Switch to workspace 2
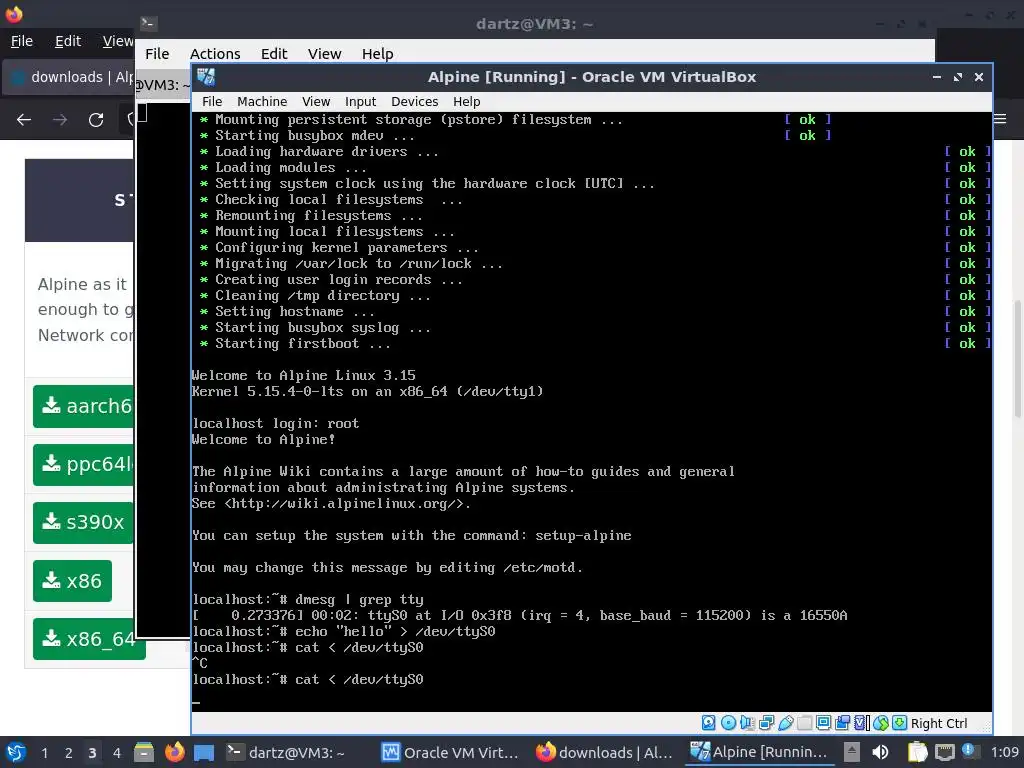This screenshot has width=1024, height=768. pos(68,753)
